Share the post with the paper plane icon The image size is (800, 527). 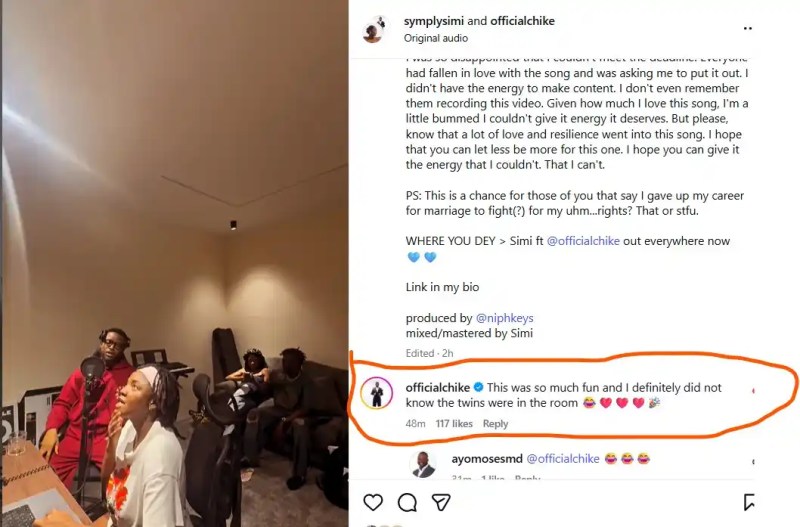pos(441,503)
